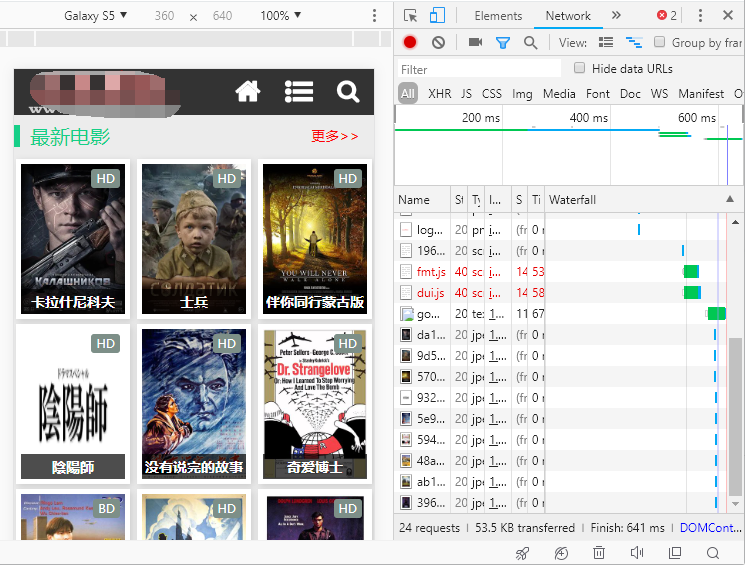Image resolution: width=745 pixels, height=565 pixels.
Task: Click scrollbar down arrow in request list
Action: [735, 504]
